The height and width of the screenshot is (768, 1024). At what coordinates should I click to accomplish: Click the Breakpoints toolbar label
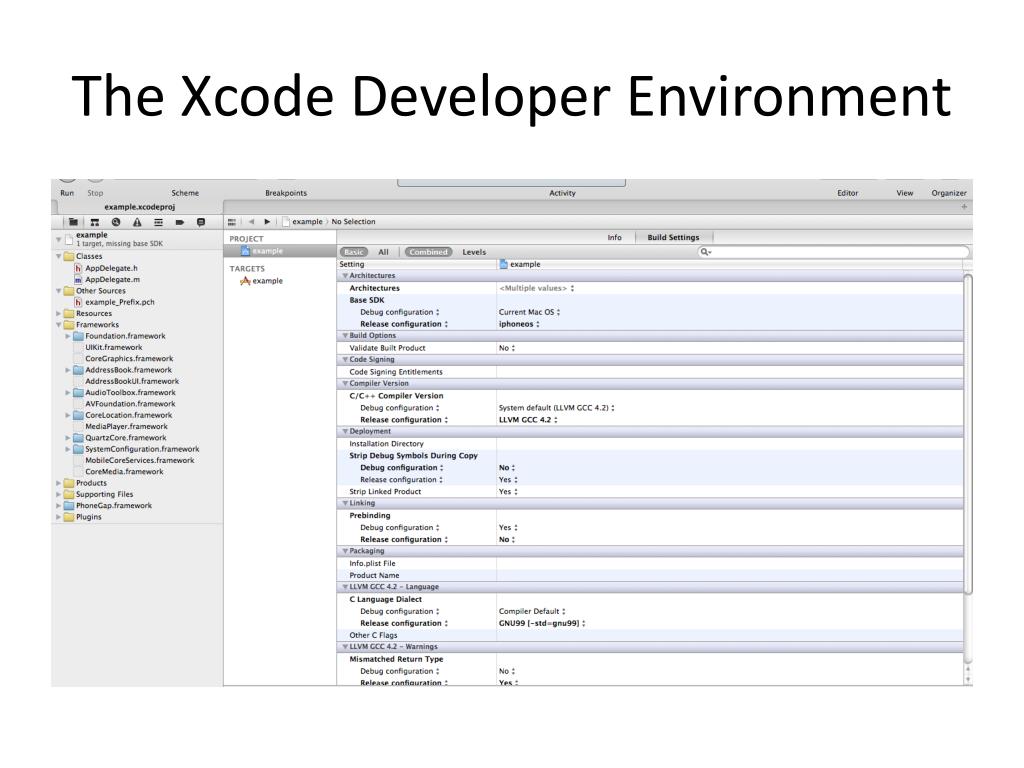coord(286,193)
